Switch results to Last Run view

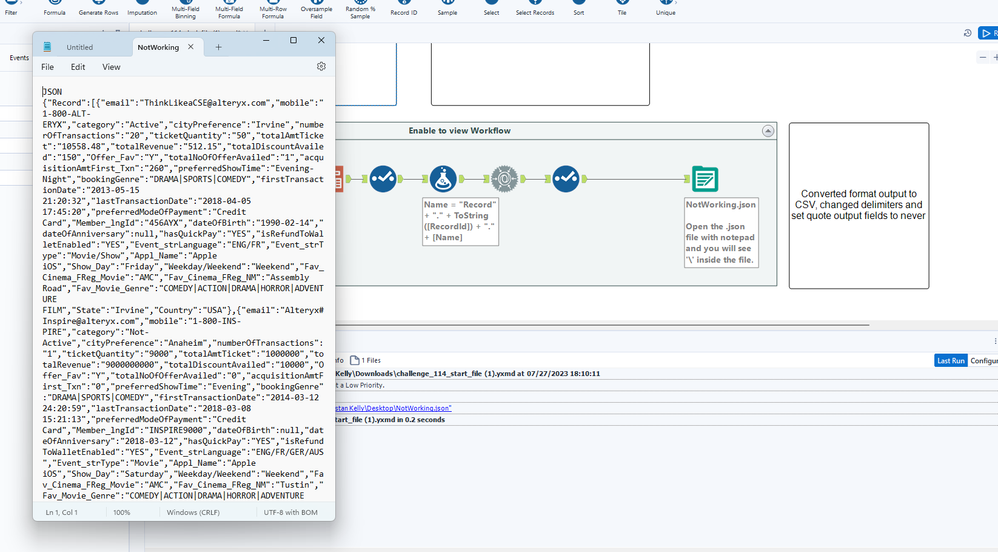point(950,360)
